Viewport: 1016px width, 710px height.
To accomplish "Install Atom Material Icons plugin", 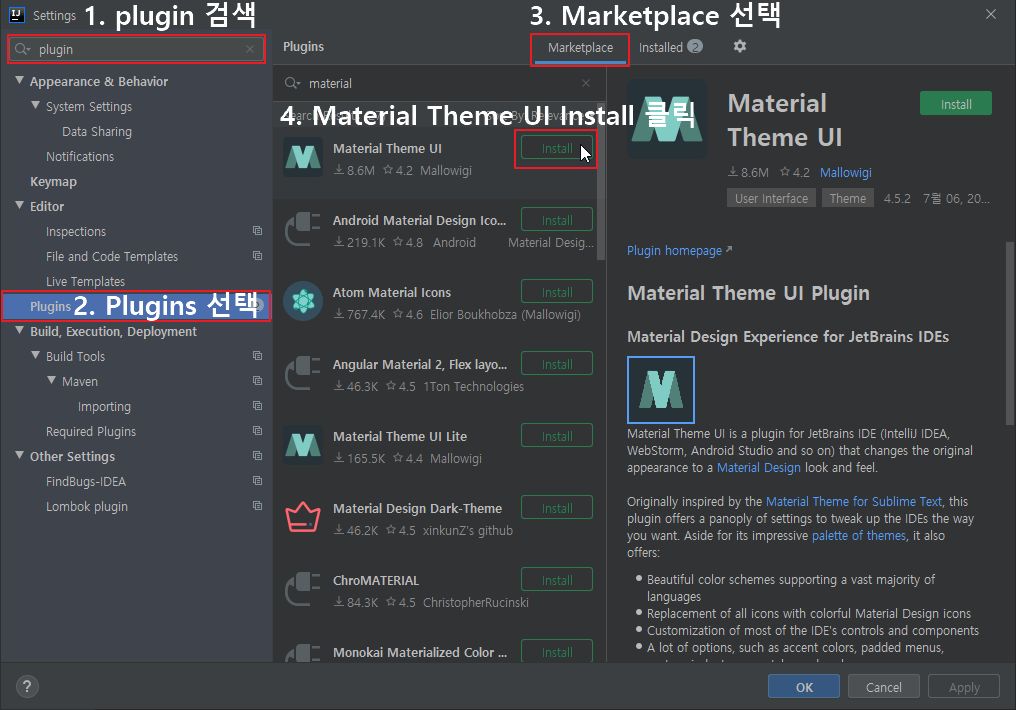I will tap(557, 292).
